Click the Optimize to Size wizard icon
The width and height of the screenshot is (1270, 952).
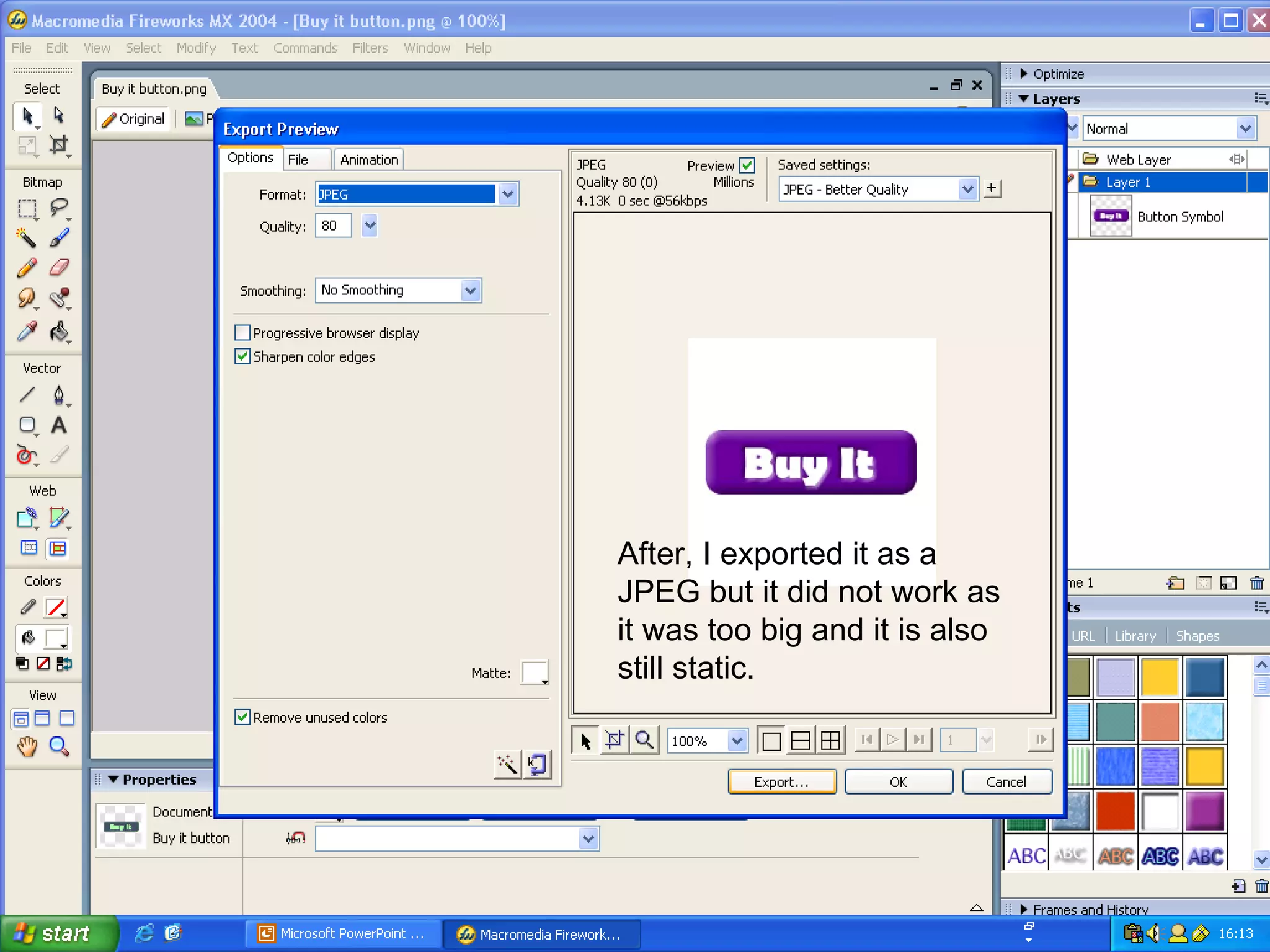[507, 764]
